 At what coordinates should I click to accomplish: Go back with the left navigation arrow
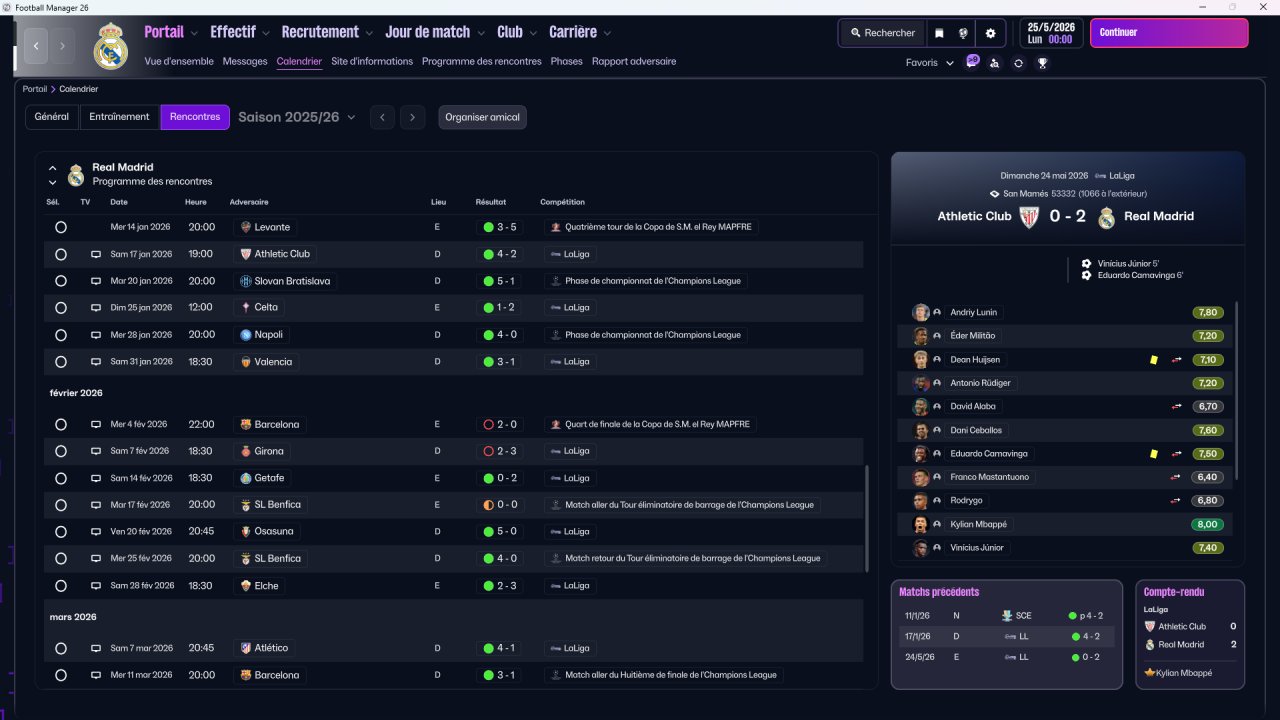(x=37, y=45)
